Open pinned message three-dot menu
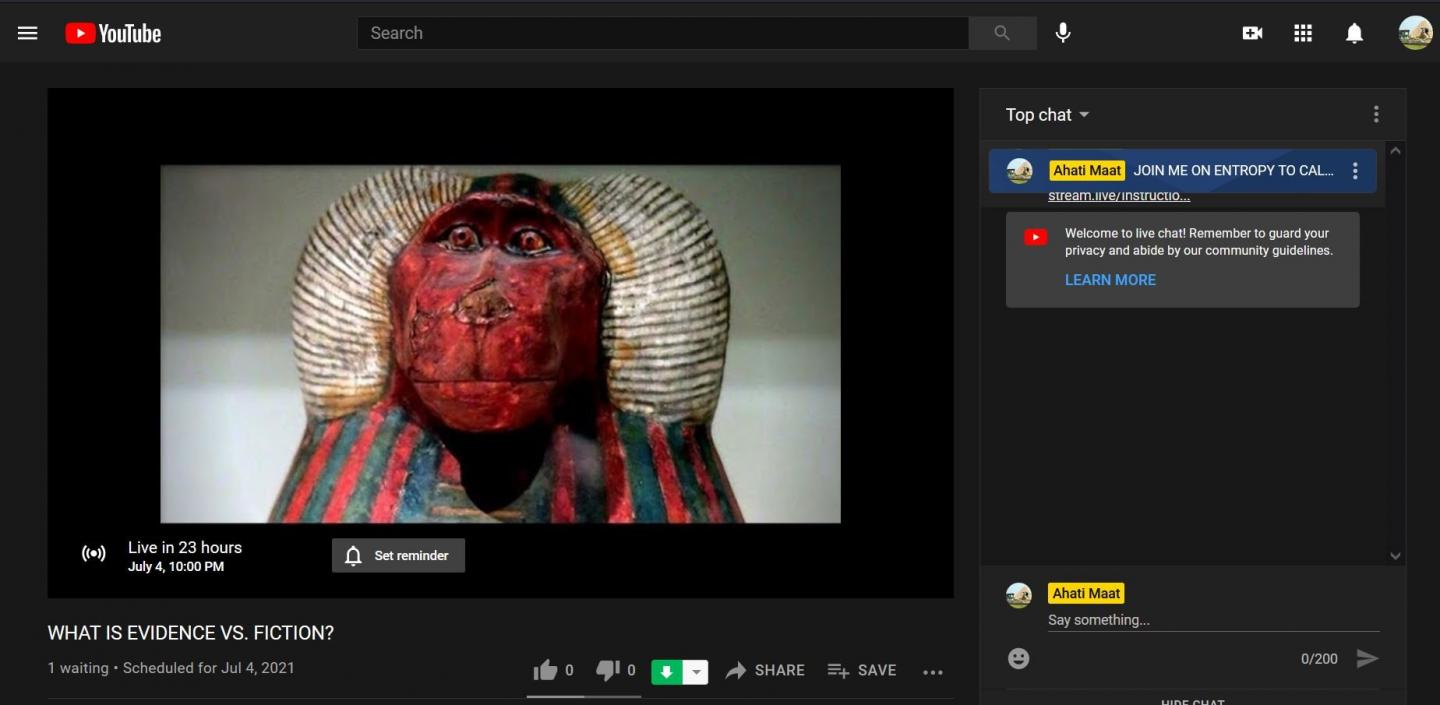This screenshot has height=705, width=1440. (x=1355, y=171)
